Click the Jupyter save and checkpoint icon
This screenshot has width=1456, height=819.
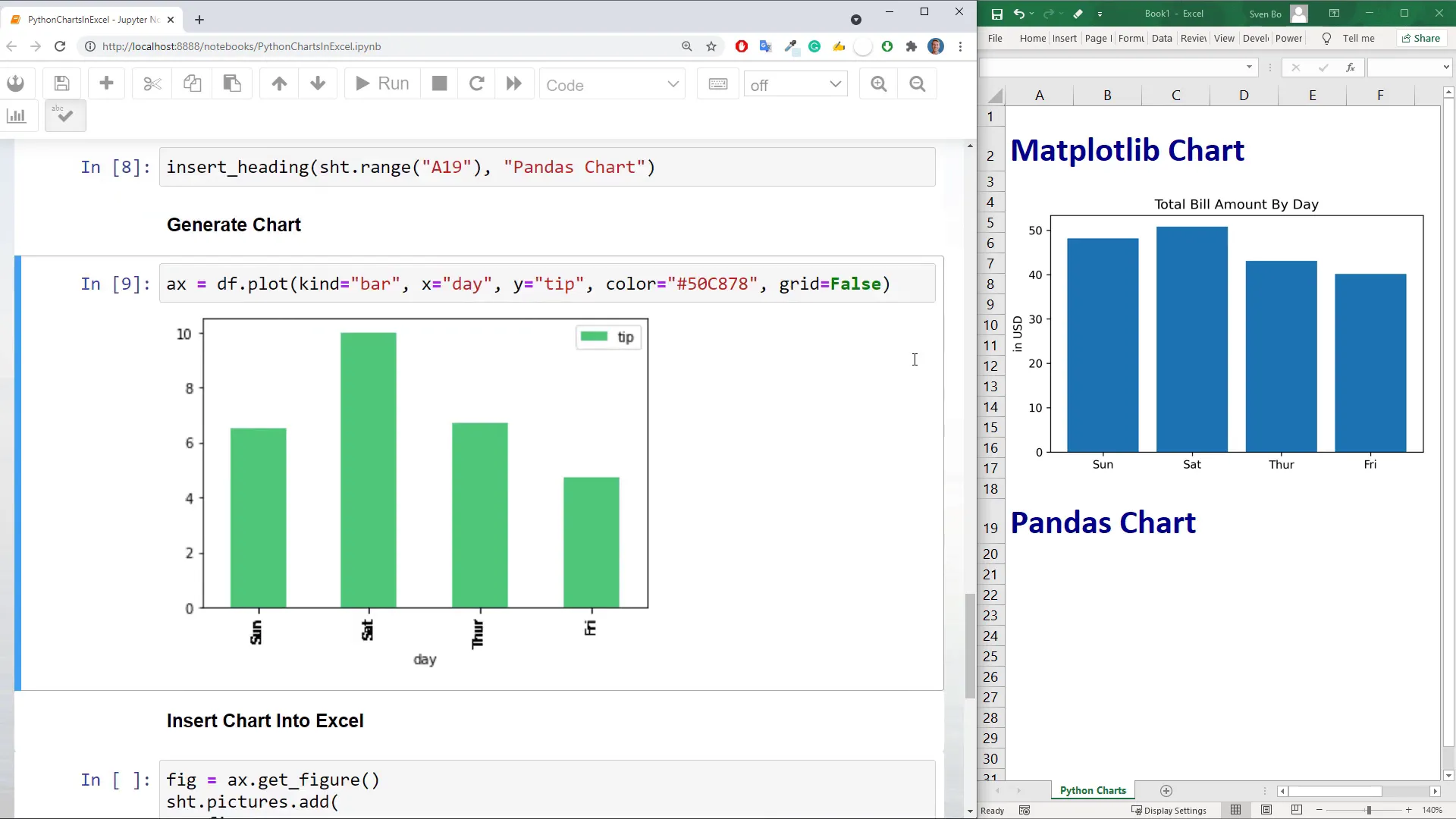62,84
